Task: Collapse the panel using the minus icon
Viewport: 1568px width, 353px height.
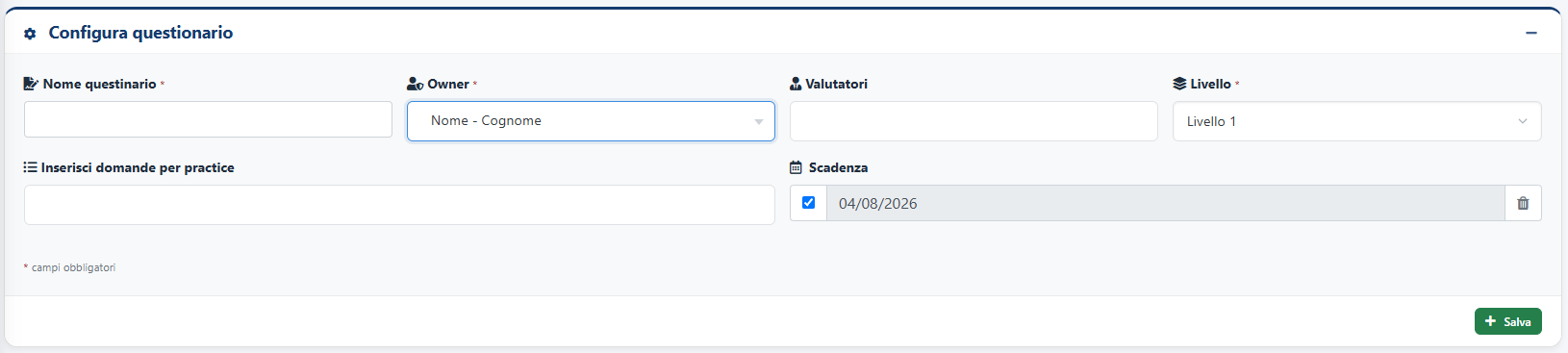Action: (x=1531, y=33)
